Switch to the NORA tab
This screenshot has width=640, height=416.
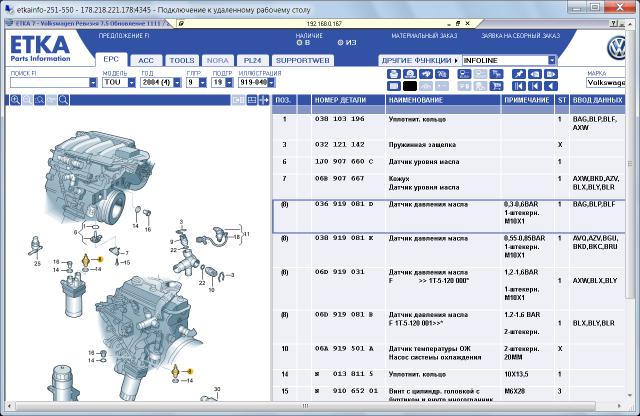pyautogui.click(x=218, y=60)
